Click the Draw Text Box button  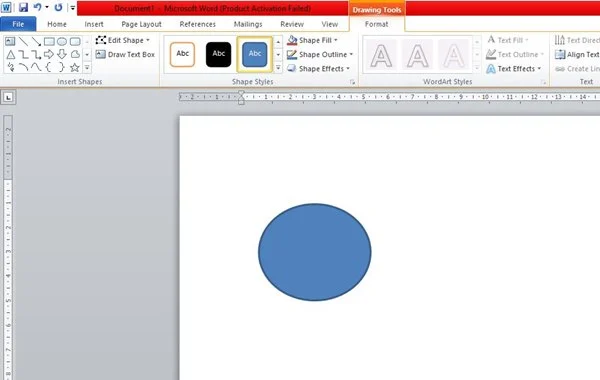click(125, 54)
